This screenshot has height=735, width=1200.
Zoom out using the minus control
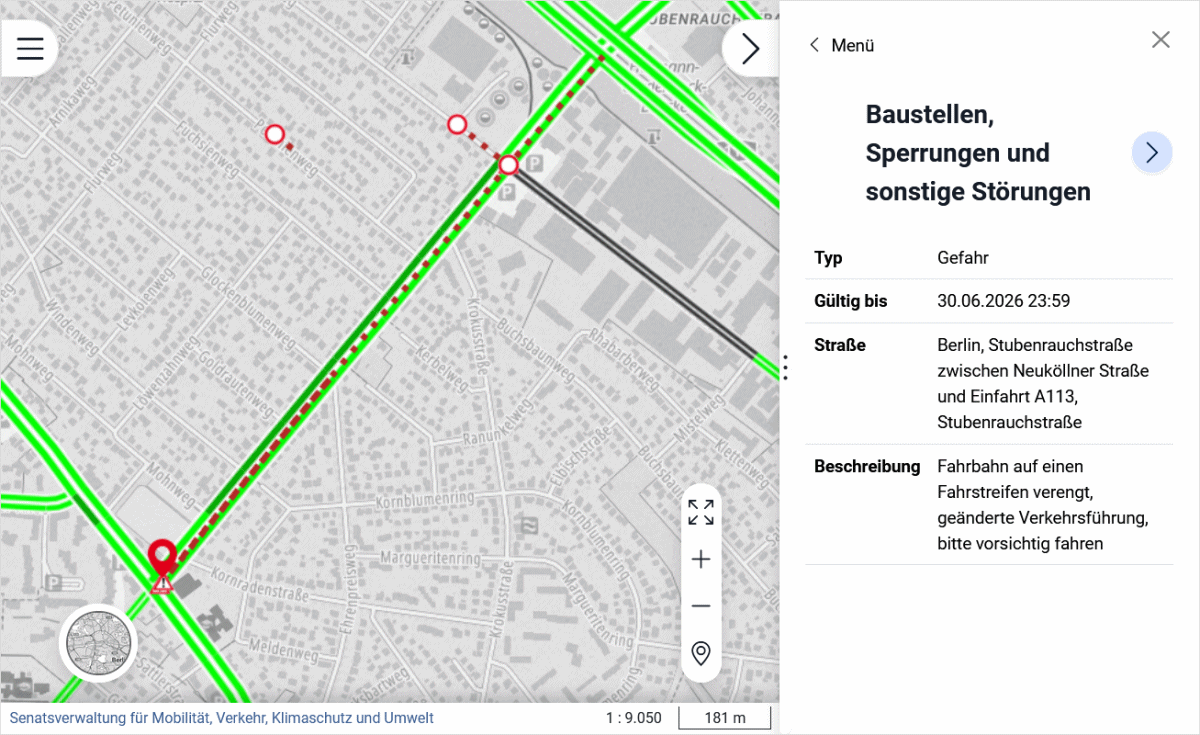(700, 604)
